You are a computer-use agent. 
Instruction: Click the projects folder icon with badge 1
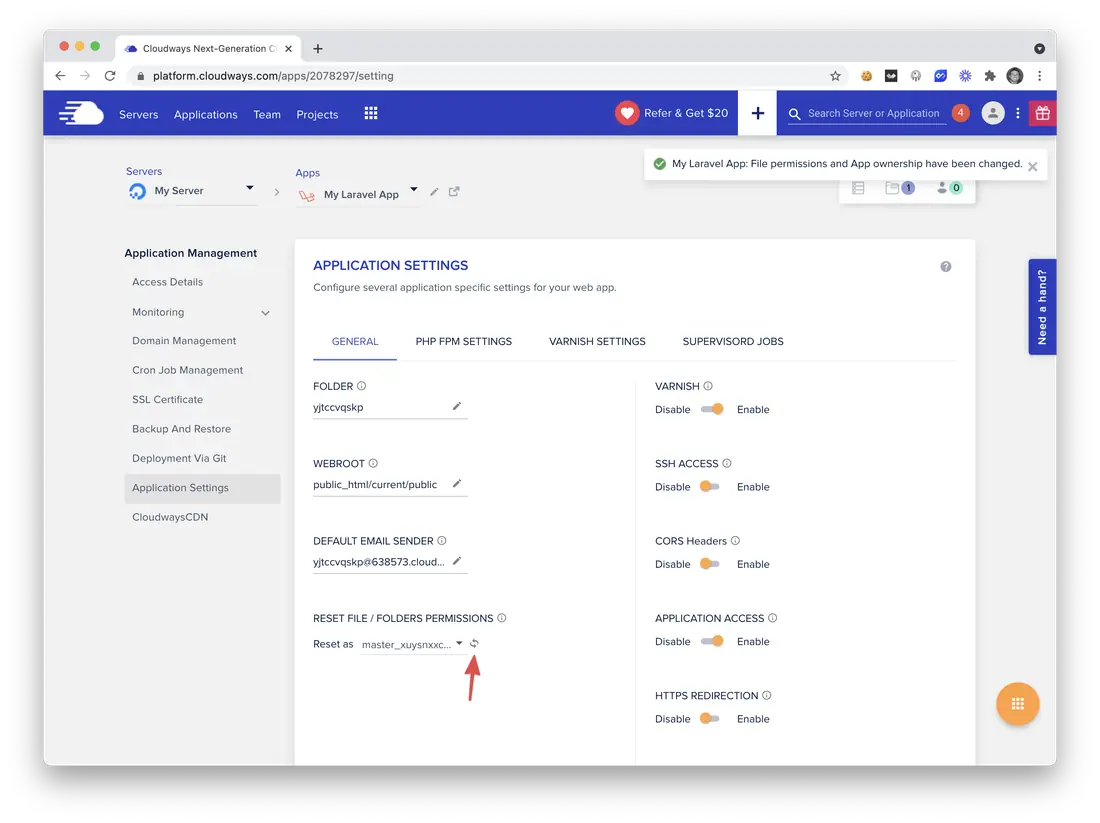coord(899,188)
